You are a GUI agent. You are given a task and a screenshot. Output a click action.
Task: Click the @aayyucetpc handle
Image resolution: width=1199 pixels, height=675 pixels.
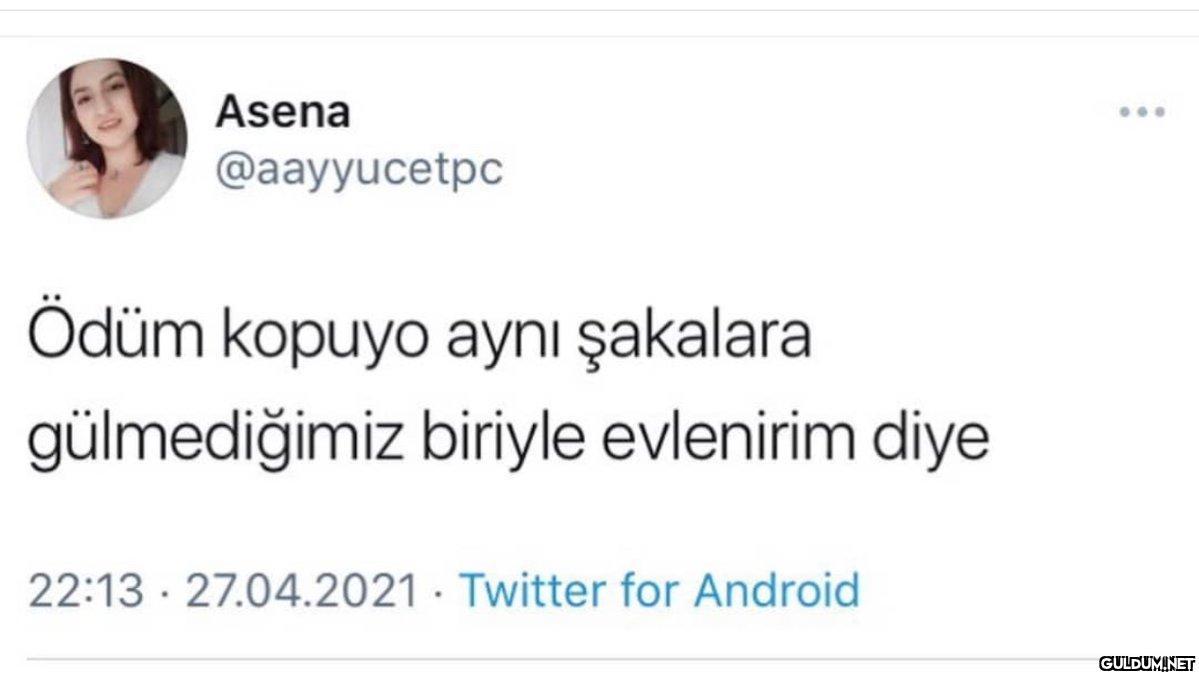(359, 170)
